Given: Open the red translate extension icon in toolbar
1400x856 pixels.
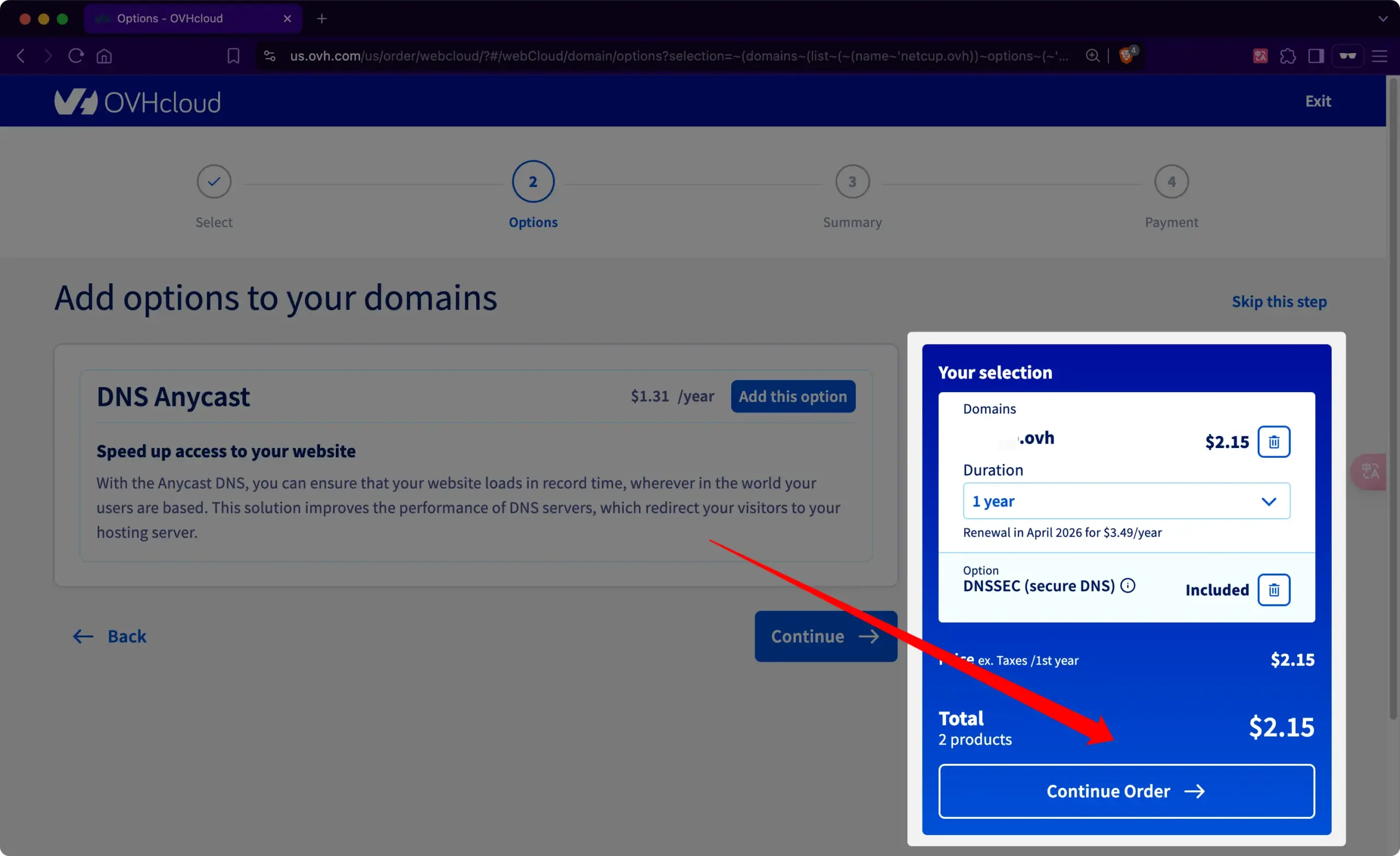Looking at the screenshot, I should pyautogui.click(x=1260, y=56).
